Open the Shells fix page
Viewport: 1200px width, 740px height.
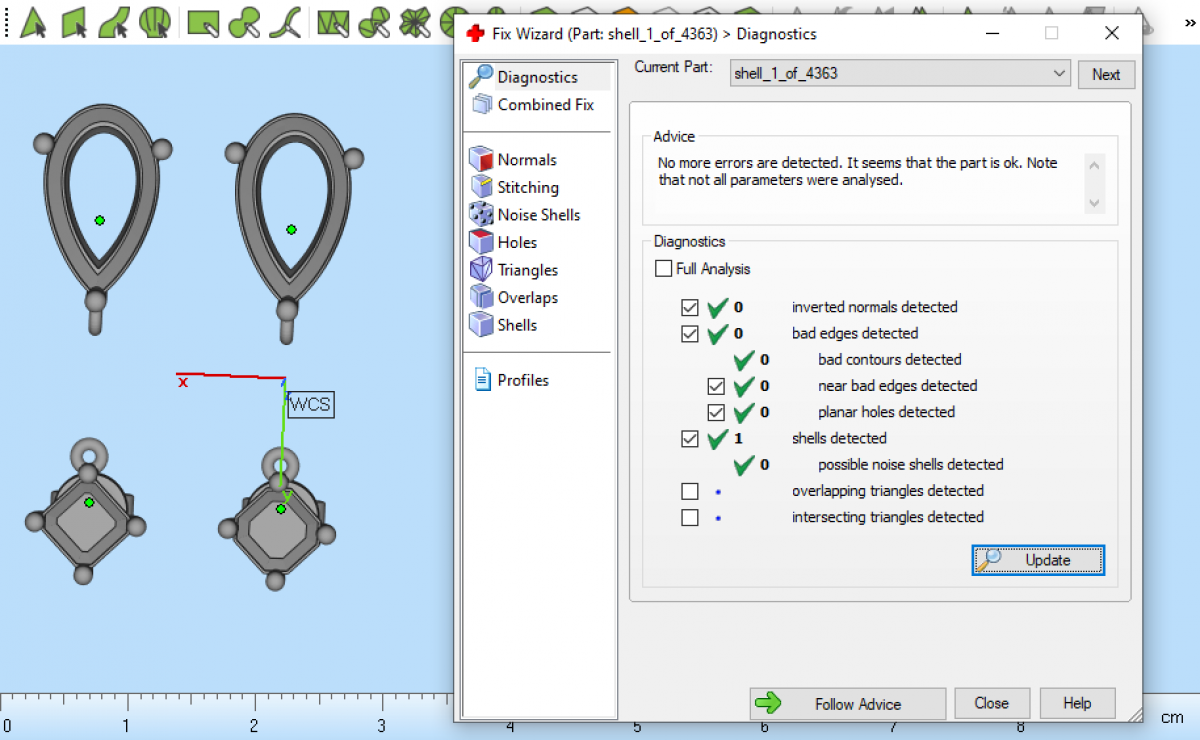coord(516,325)
